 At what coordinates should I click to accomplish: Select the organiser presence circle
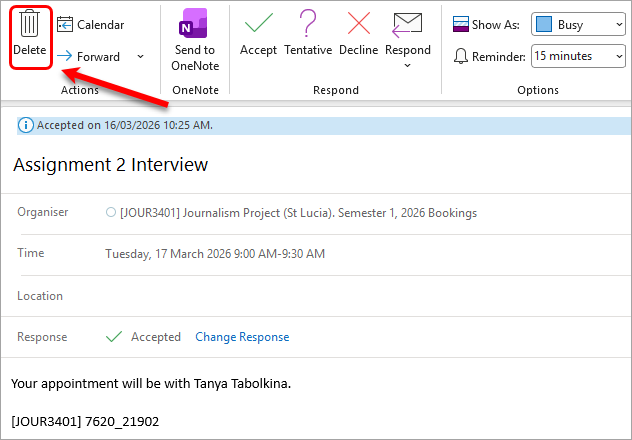coord(111,212)
